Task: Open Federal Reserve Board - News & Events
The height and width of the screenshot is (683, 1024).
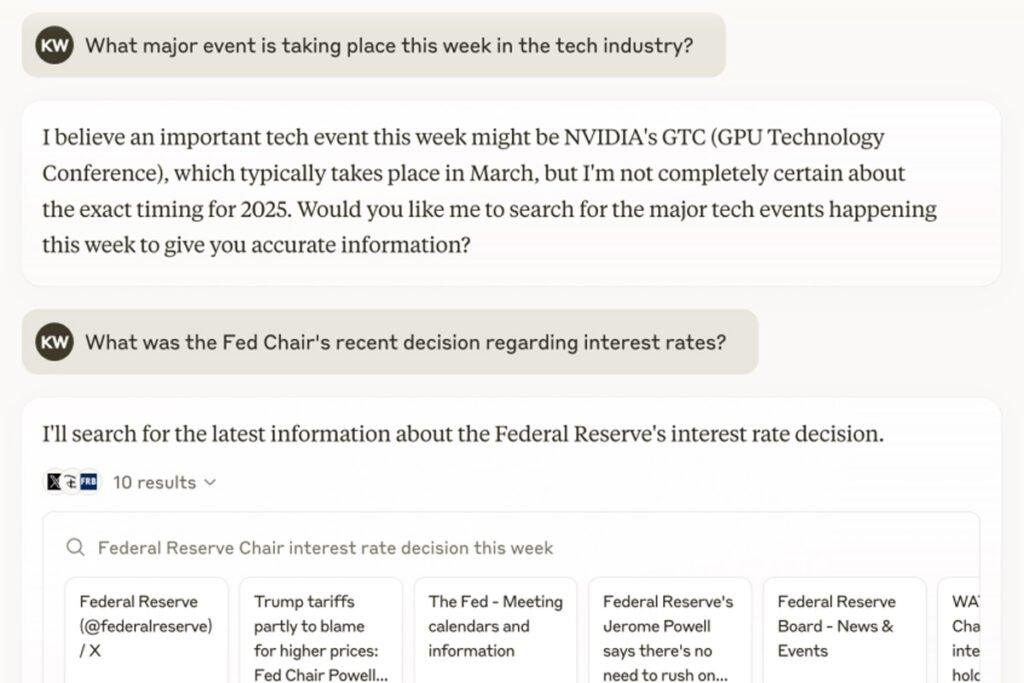Action: pos(845,630)
